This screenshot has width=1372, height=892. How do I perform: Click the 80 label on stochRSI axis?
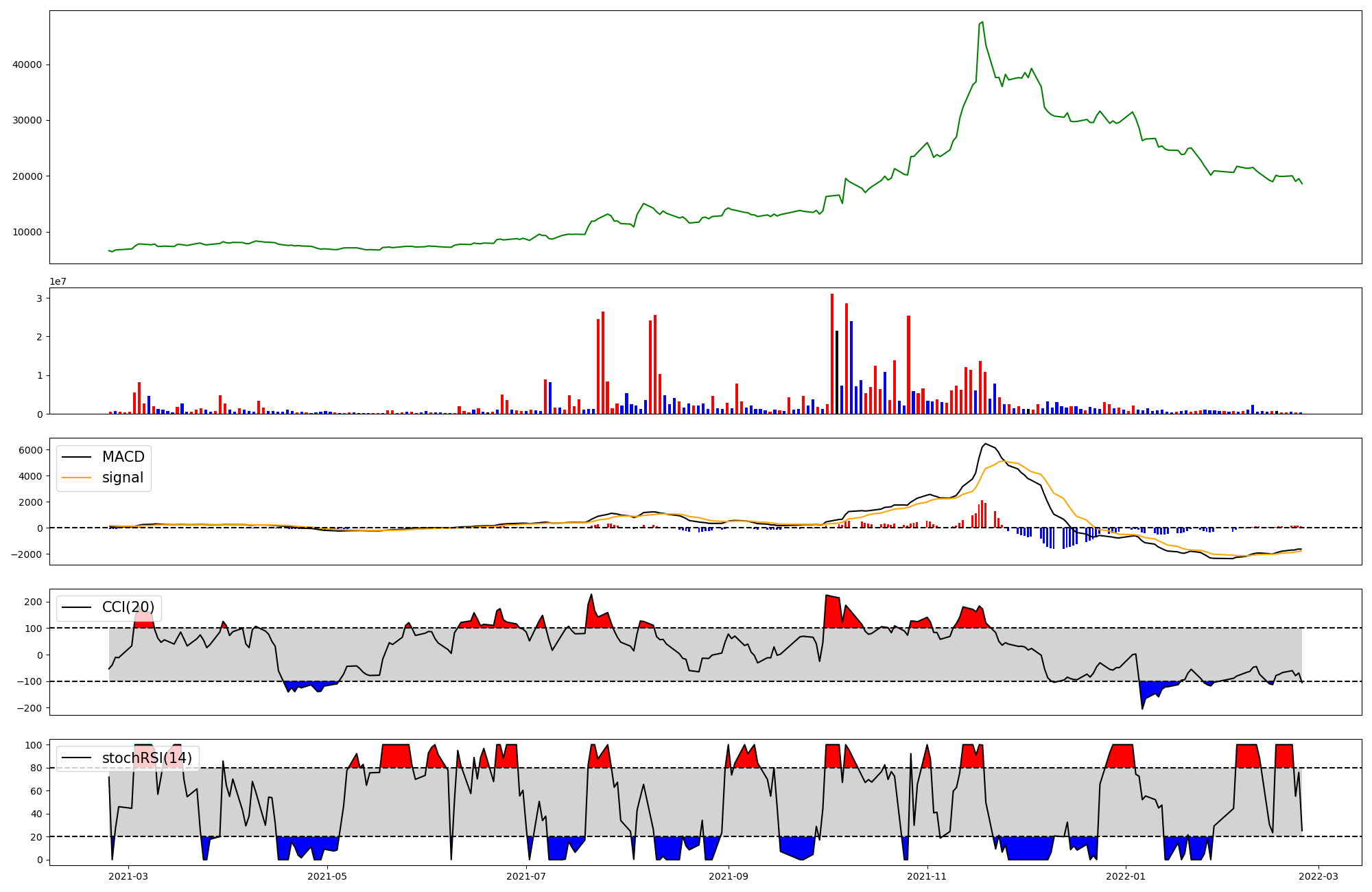pos(36,768)
